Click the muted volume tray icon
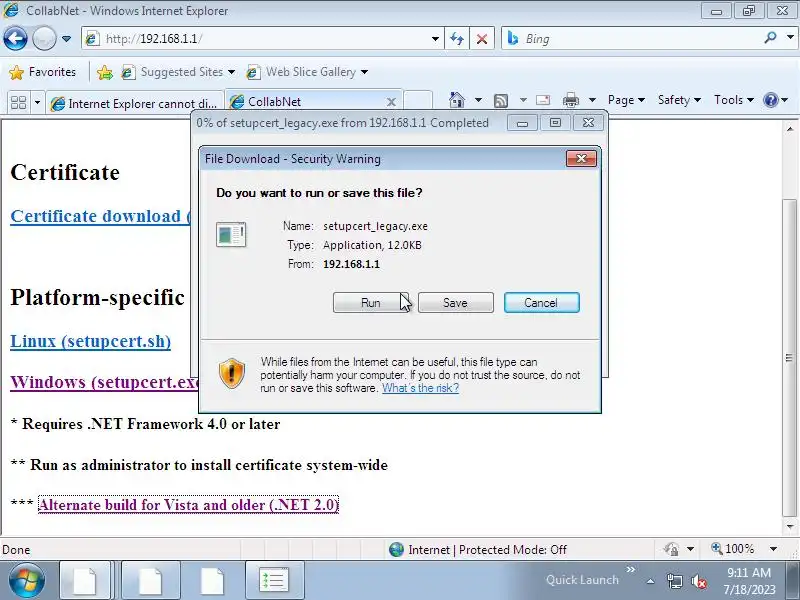Image resolution: width=800 pixels, height=600 pixels. 698,581
